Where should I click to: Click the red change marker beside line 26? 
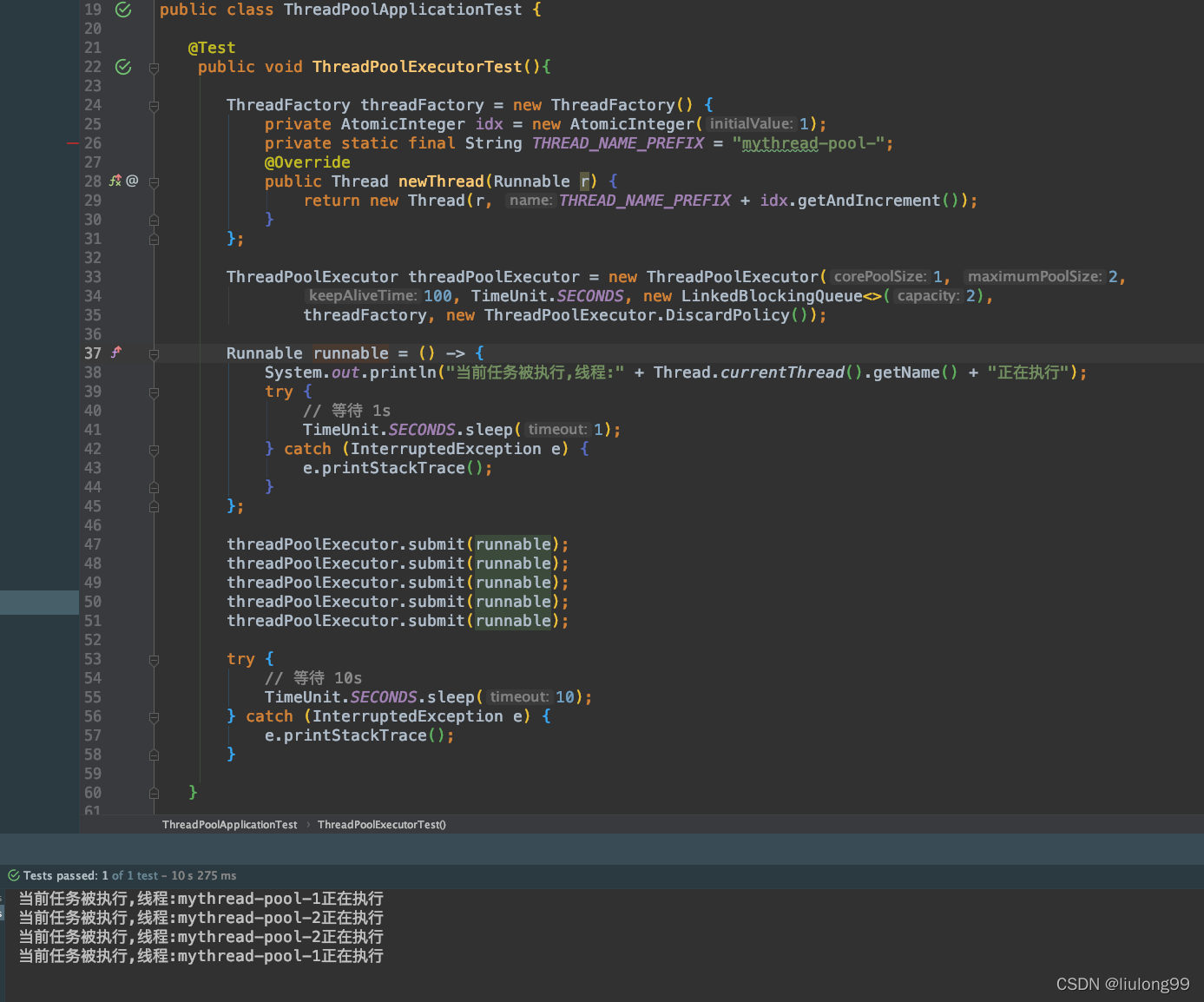tap(73, 143)
